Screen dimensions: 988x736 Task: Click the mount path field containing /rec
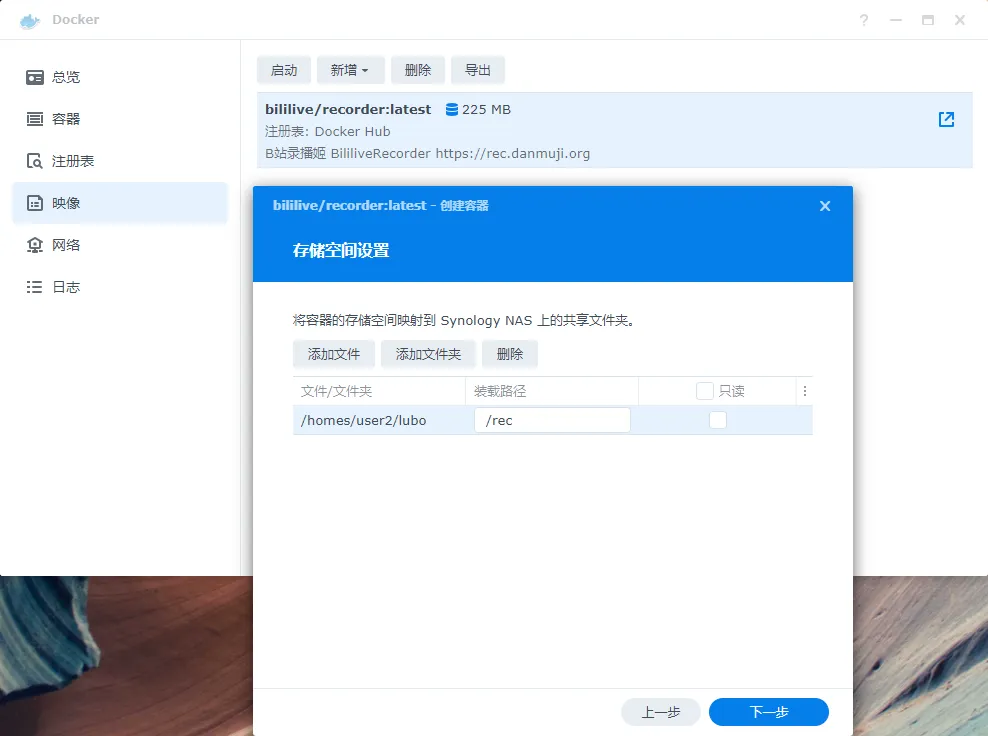pos(552,420)
